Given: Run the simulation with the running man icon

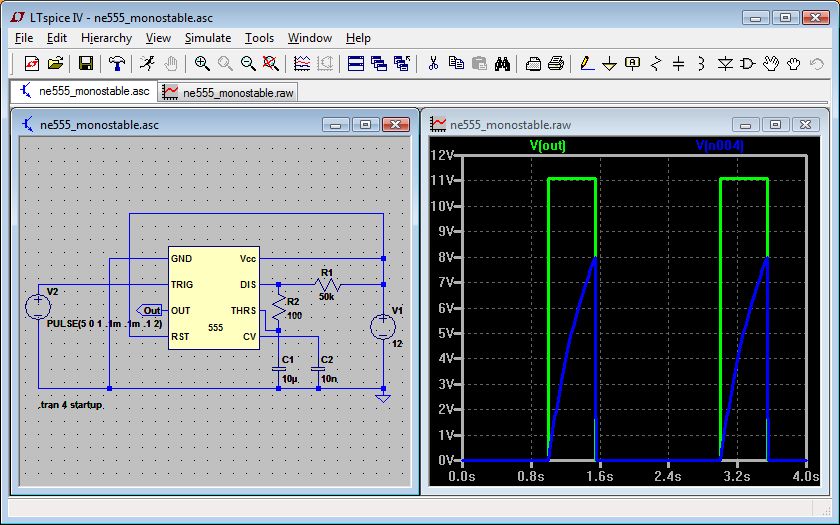Looking at the screenshot, I should [x=147, y=64].
